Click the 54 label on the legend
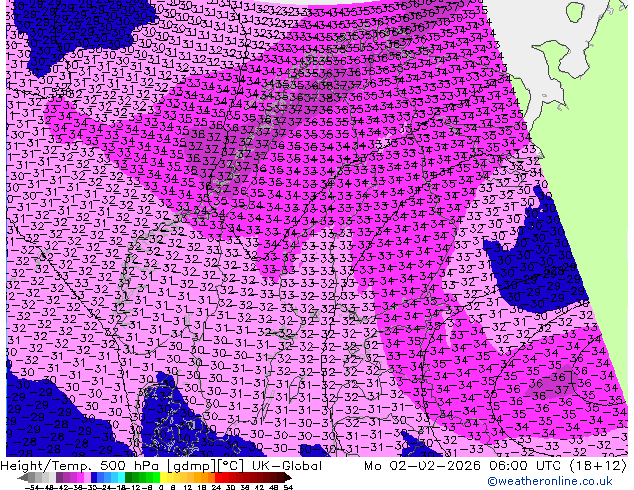This screenshot has height=490, width=634. (x=288, y=487)
